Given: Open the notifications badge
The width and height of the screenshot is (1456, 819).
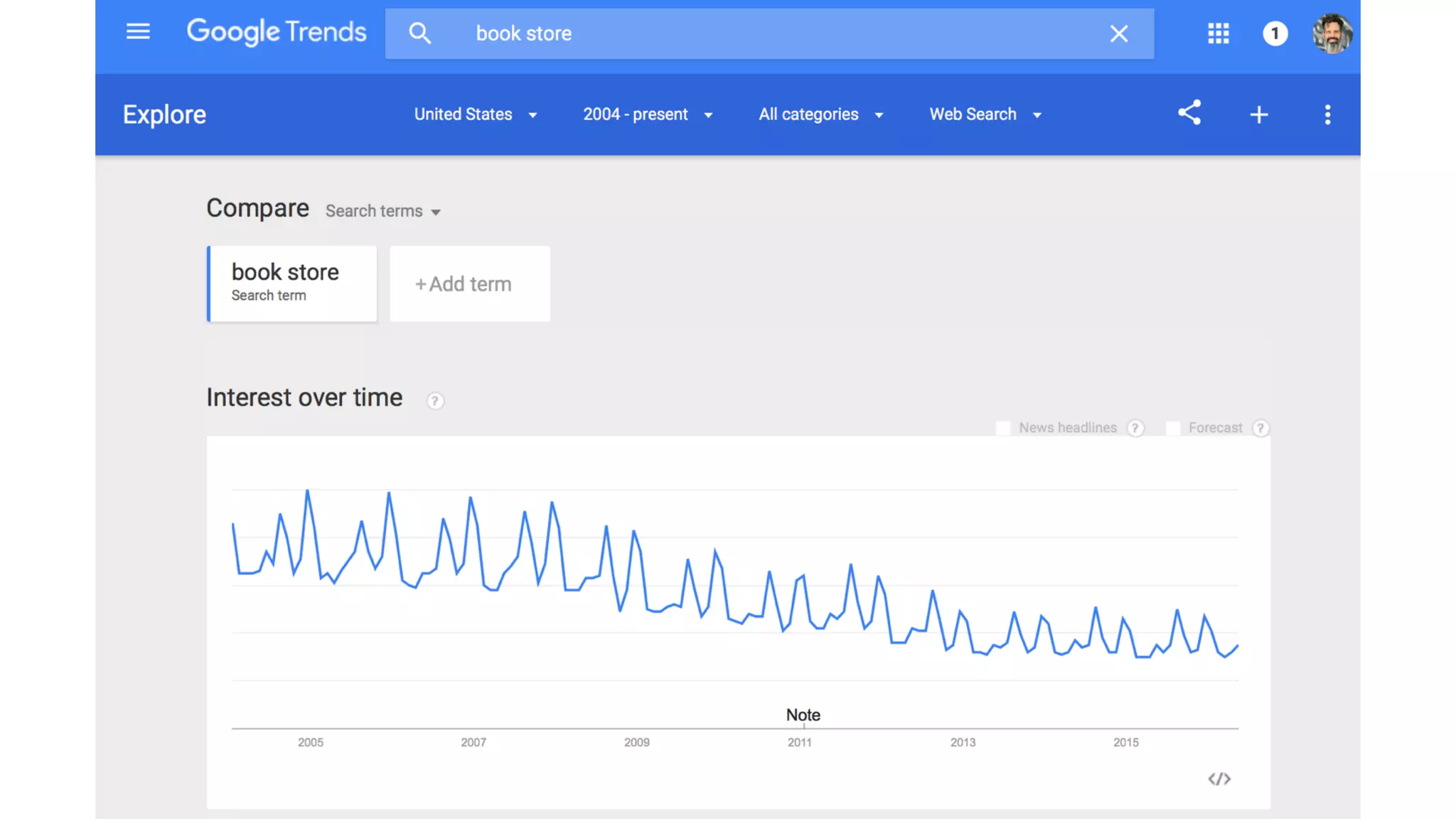Looking at the screenshot, I should point(1275,33).
